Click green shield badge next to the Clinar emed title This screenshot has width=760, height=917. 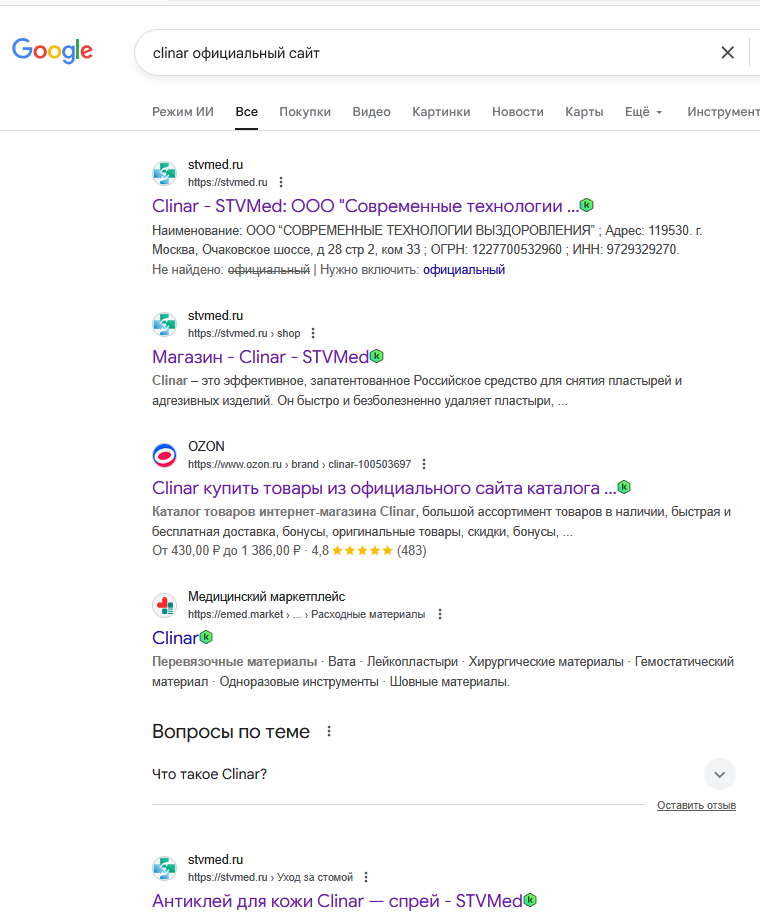(x=206, y=637)
